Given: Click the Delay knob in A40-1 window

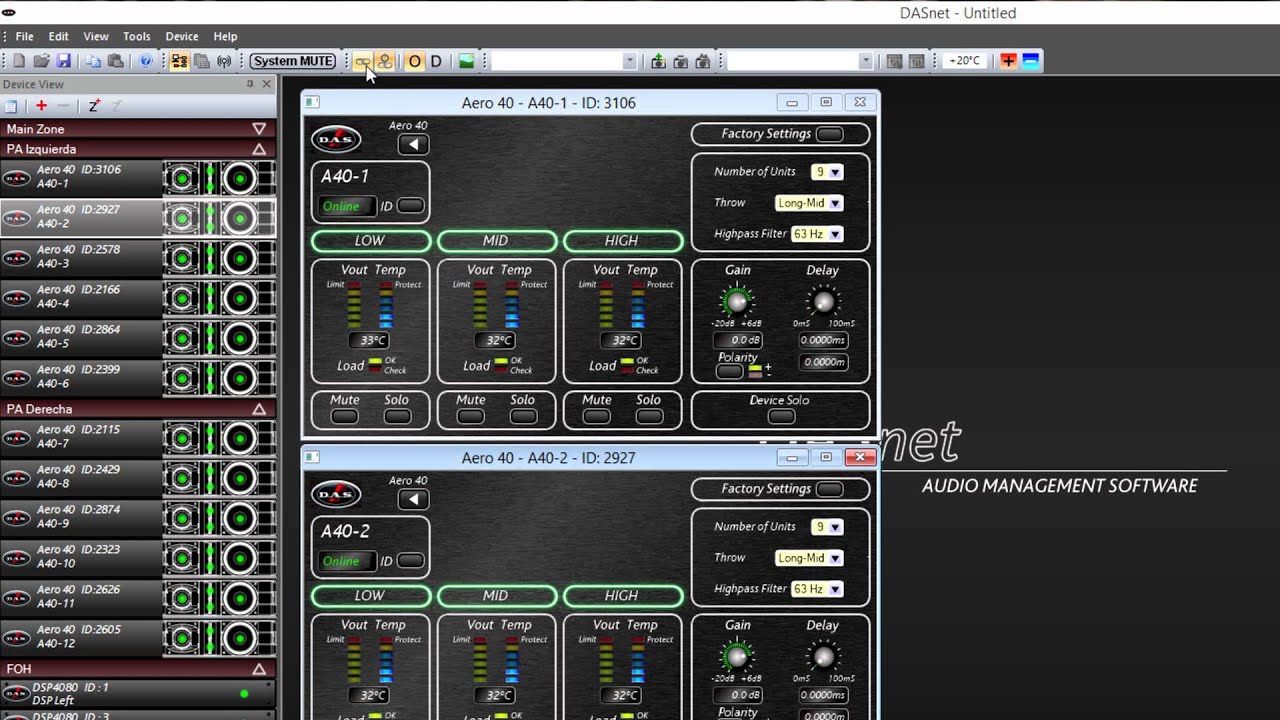Looking at the screenshot, I should (x=823, y=301).
